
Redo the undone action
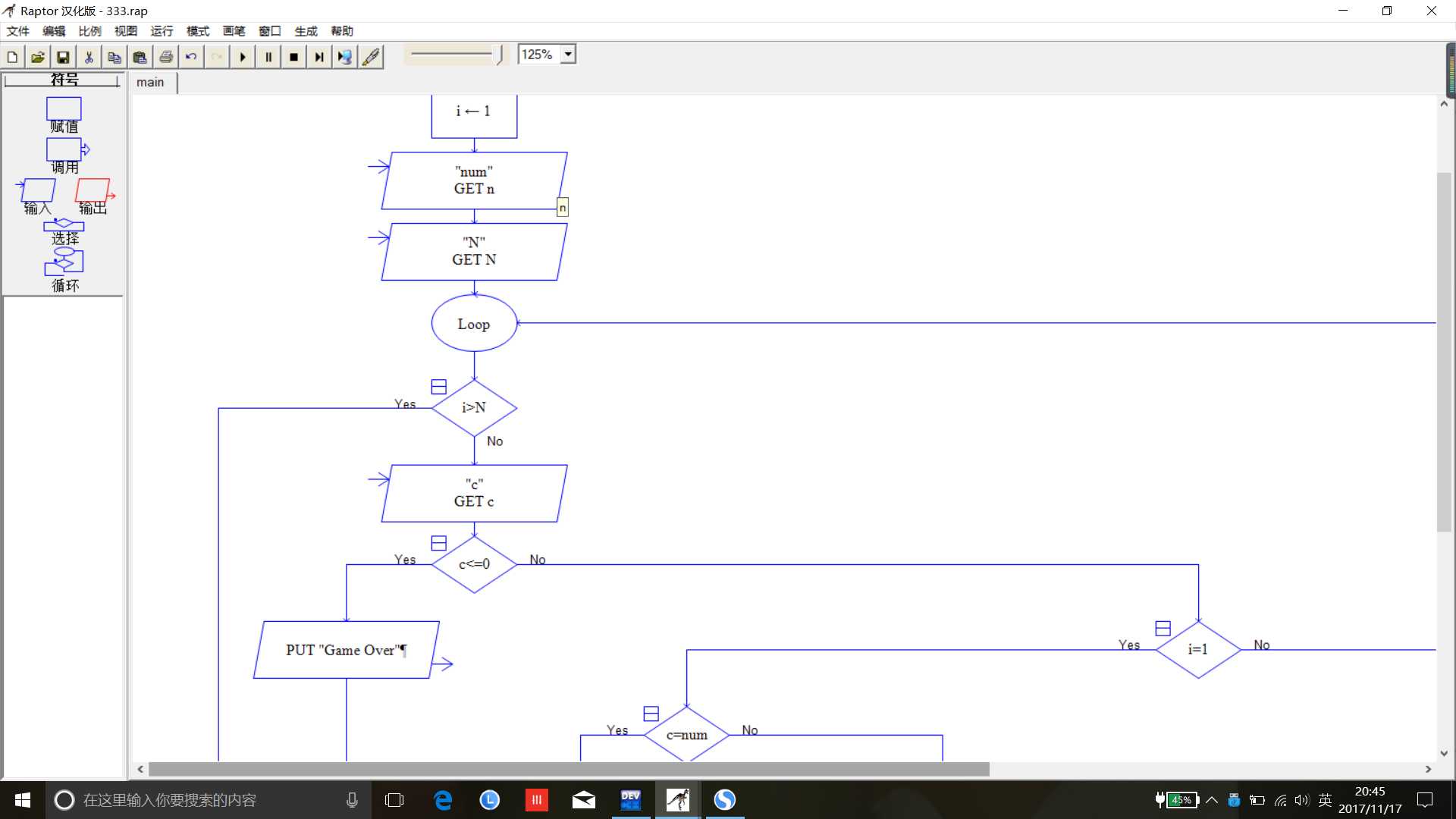217,57
